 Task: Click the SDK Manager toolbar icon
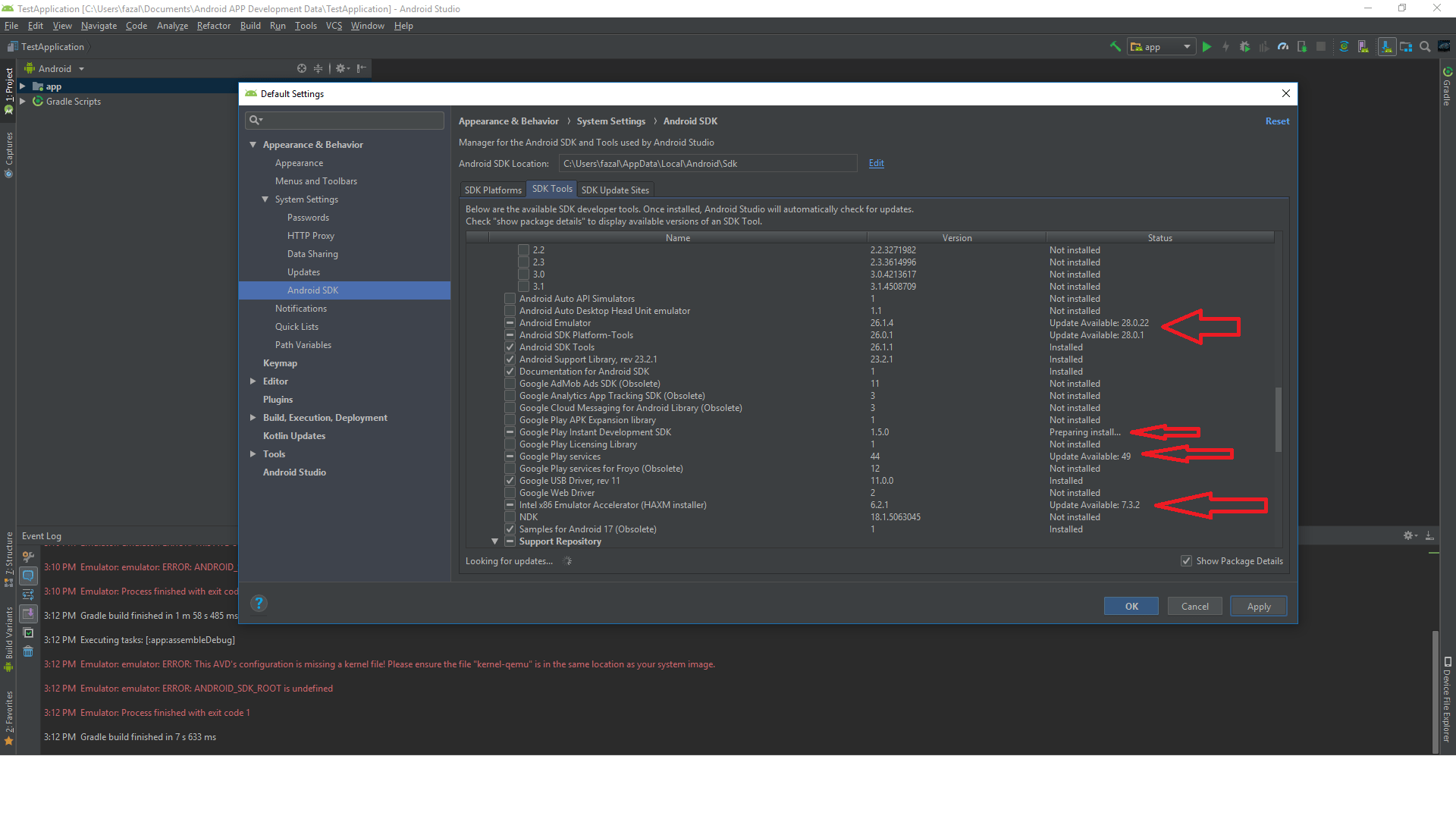(x=1387, y=47)
